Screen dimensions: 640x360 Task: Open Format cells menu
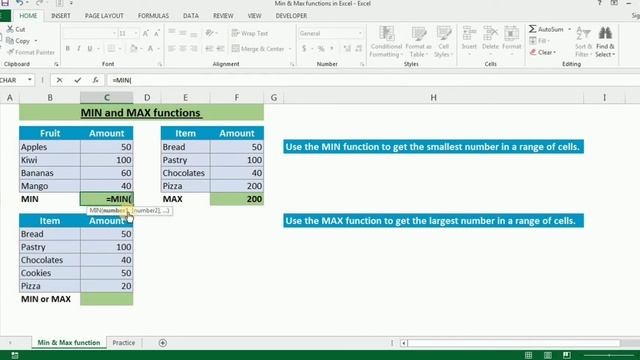click(x=511, y=40)
